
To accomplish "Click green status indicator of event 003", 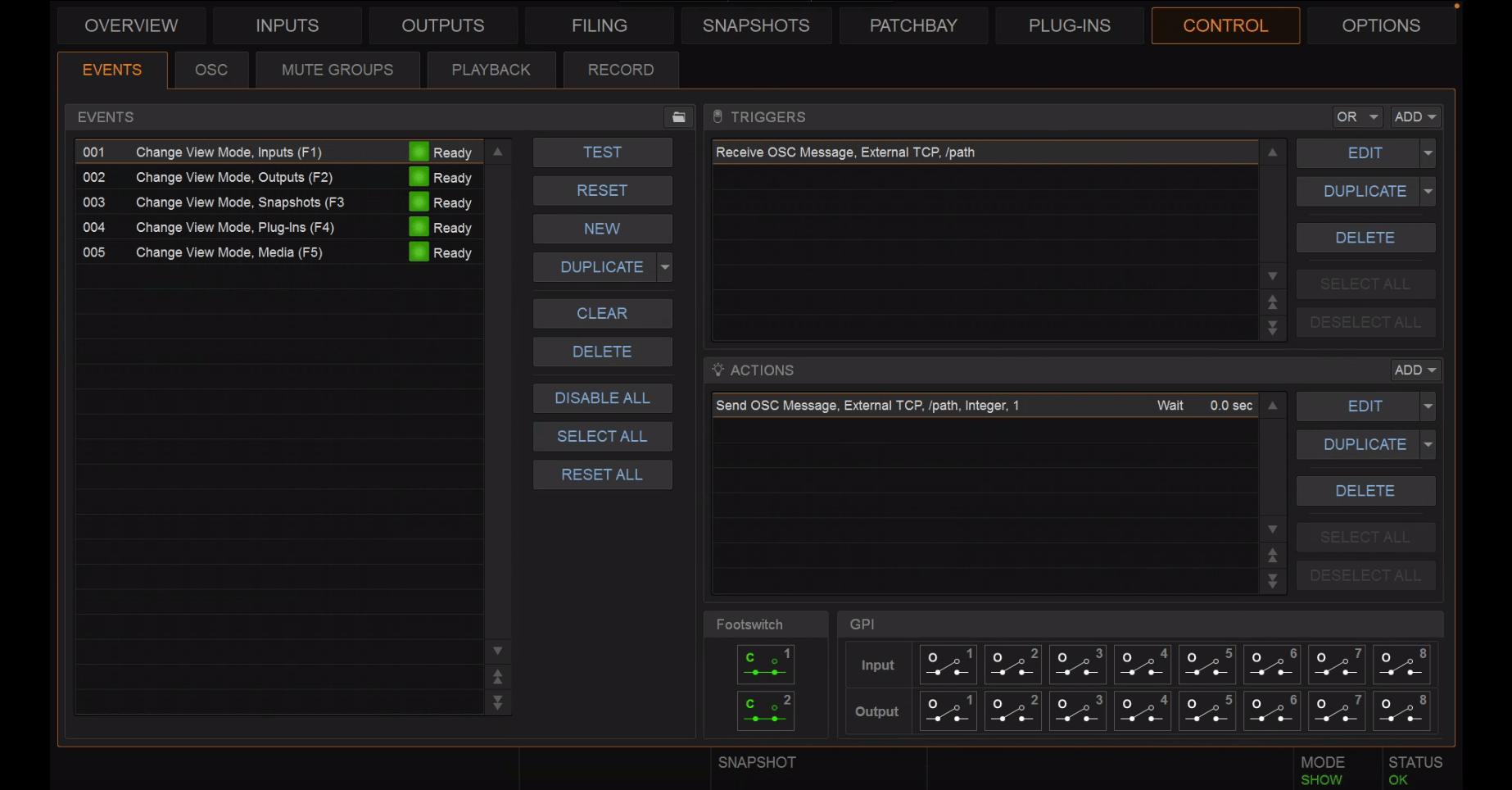I will point(419,202).
